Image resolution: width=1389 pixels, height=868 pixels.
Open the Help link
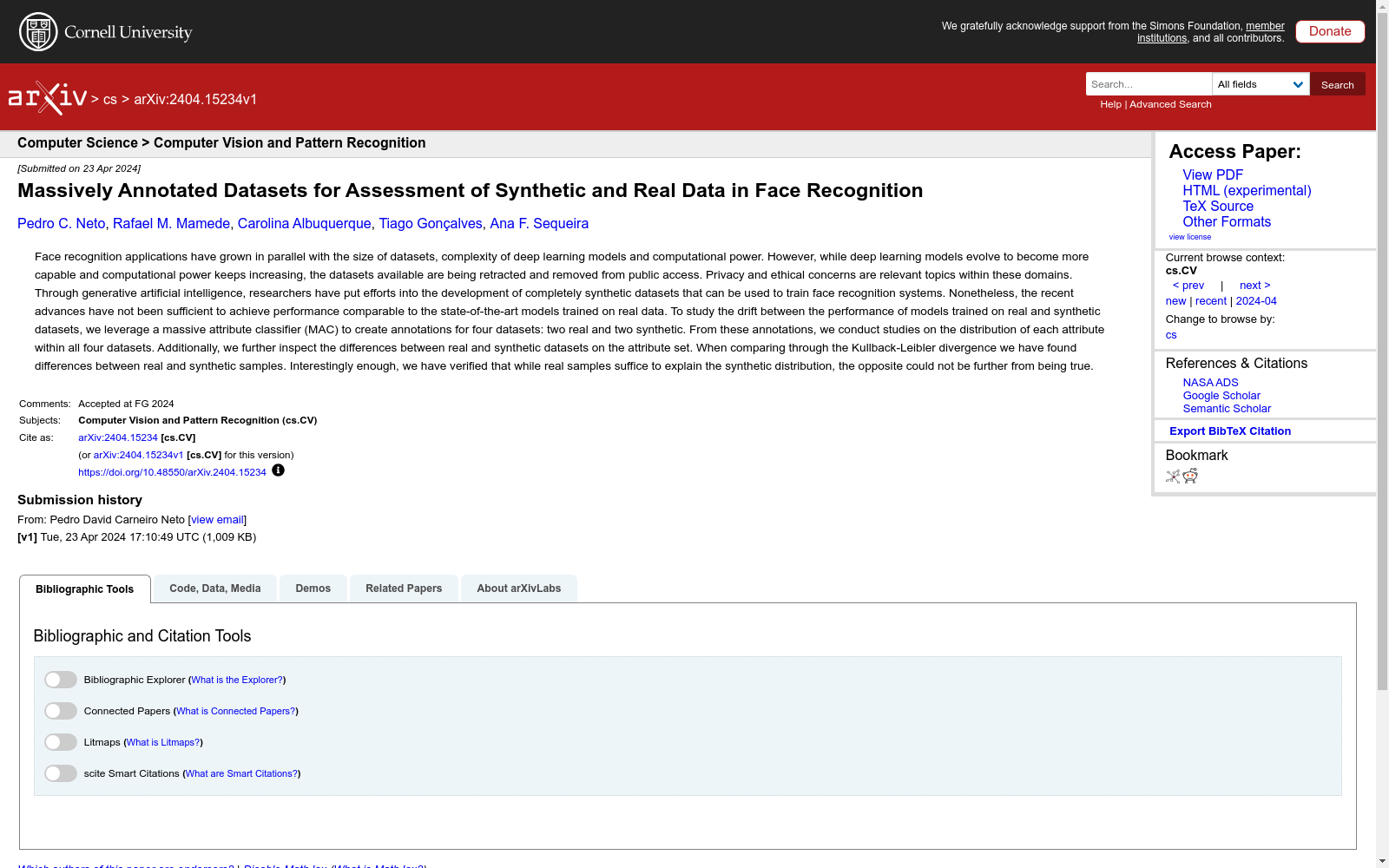(x=1110, y=104)
